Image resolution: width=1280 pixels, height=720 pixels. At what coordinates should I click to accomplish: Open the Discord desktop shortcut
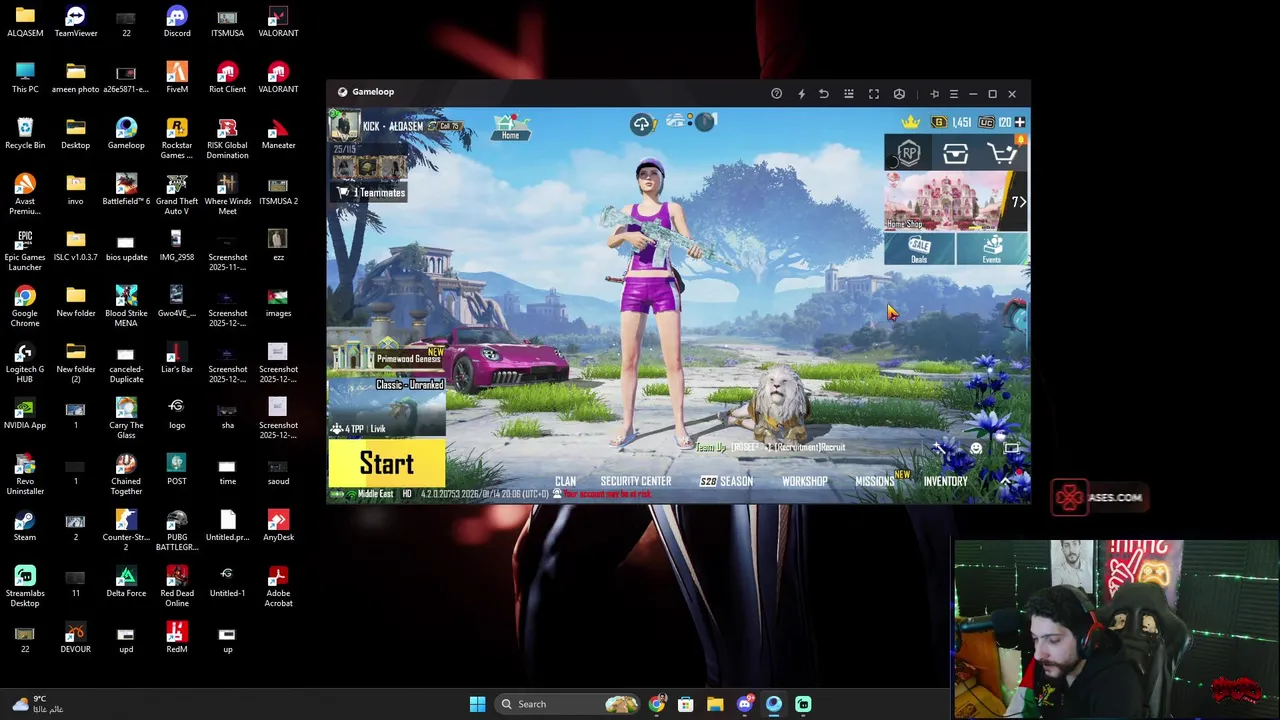pyautogui.click(x=177, y=22)
